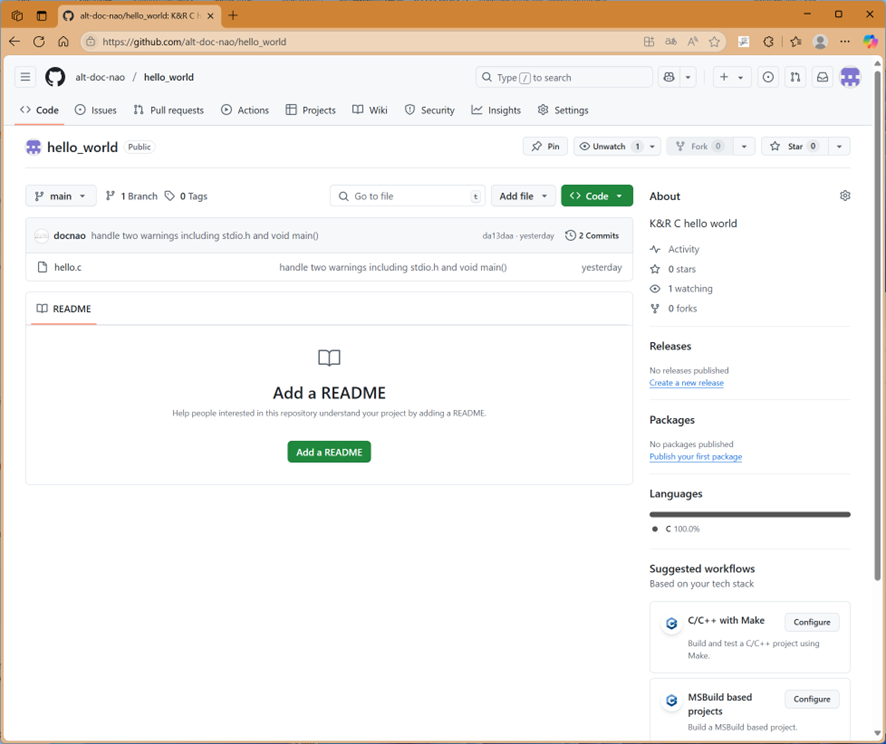Click the translate icon in address bar

point(671,41)
